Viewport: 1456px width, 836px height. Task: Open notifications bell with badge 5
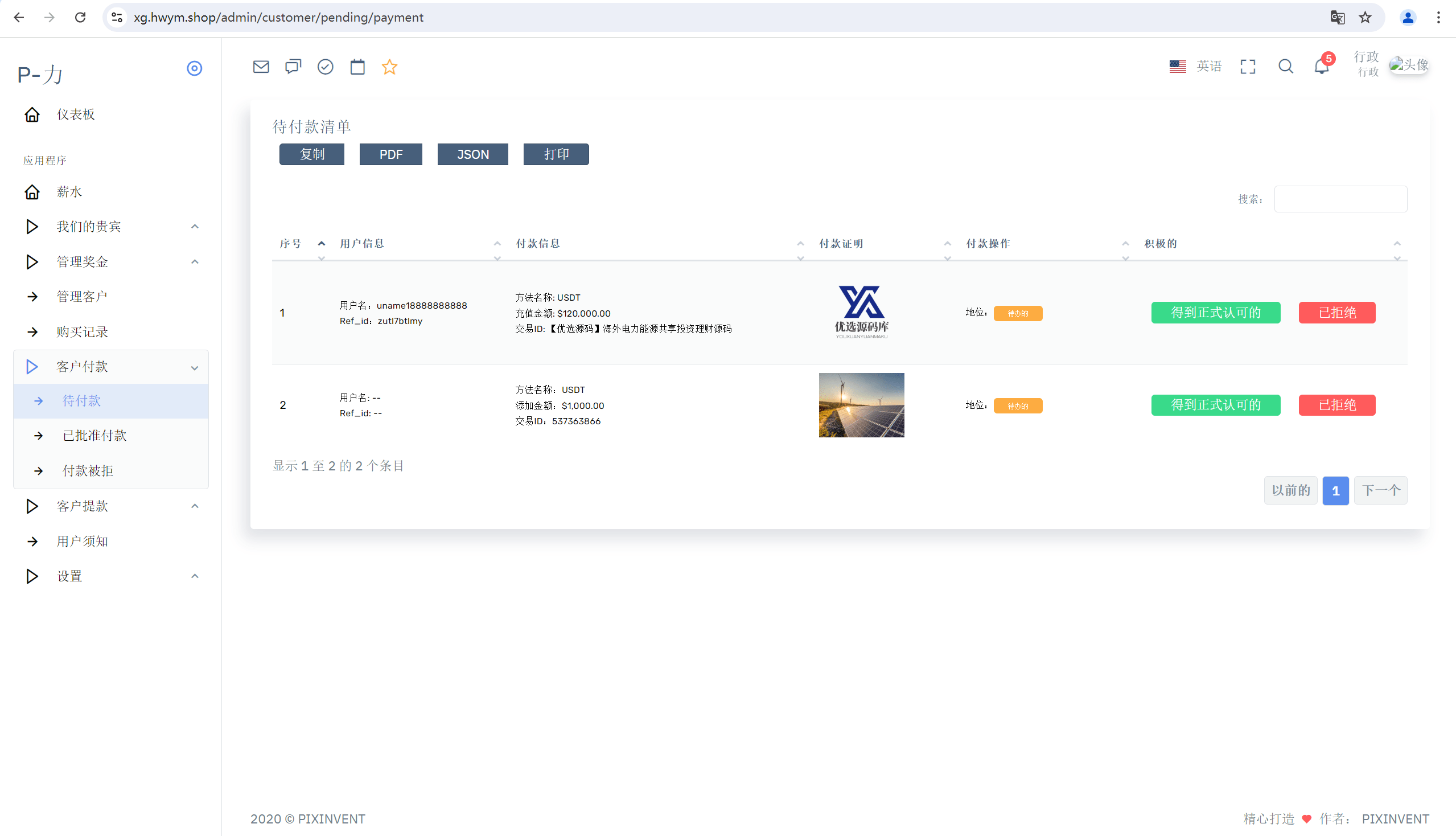(1322, 67)
